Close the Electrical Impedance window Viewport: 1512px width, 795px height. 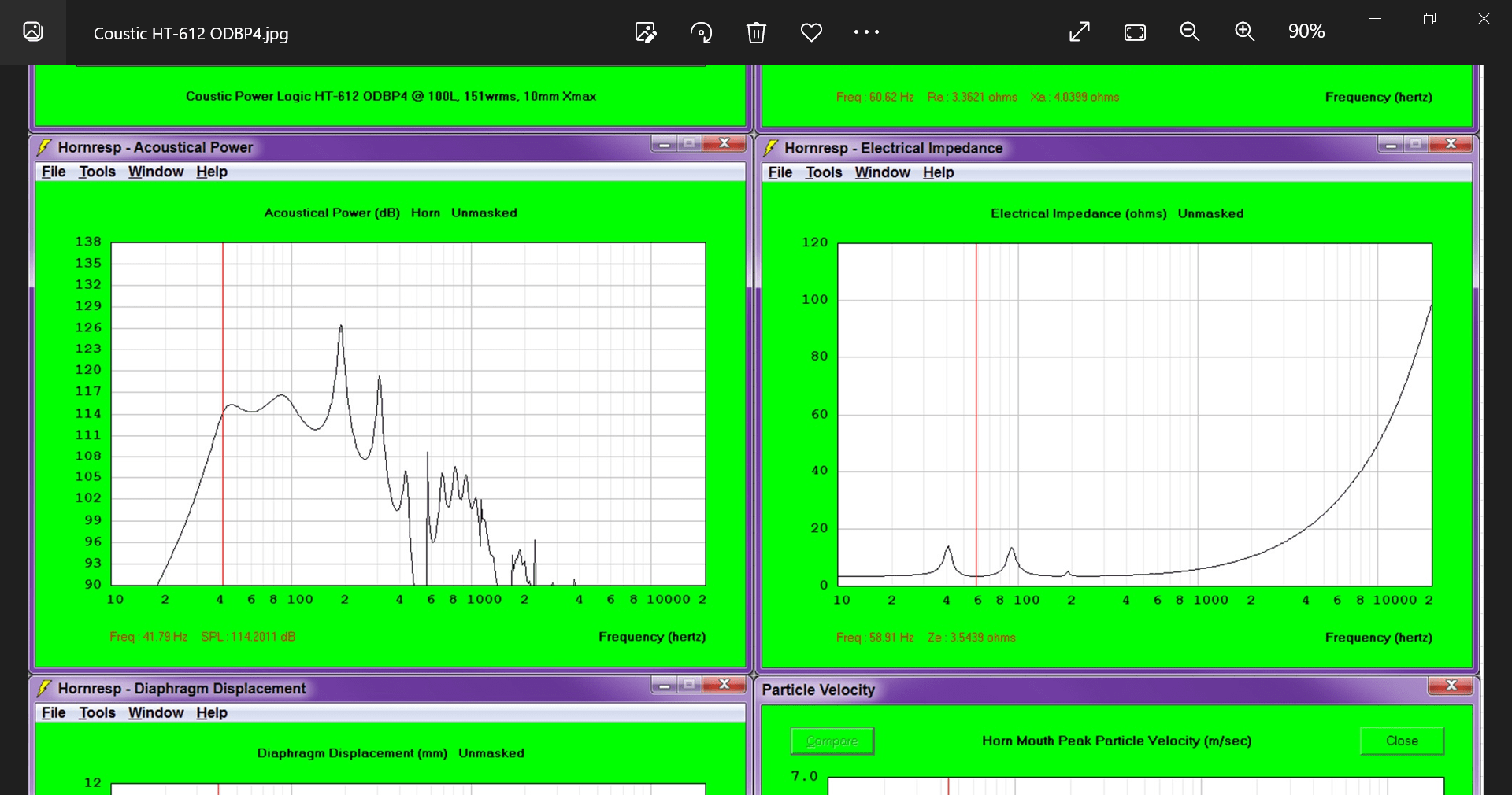pyautogui.click(x=1451, y=144)
